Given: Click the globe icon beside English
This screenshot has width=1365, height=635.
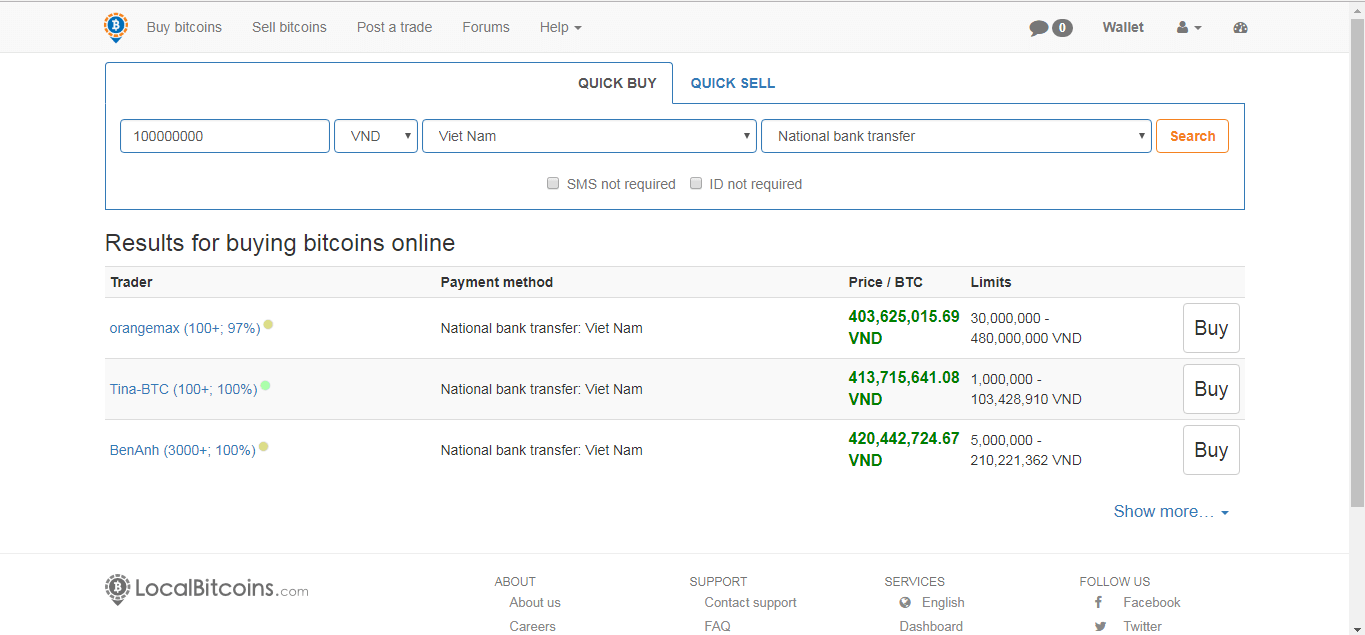Looking at the screenshot, I should tap(905, 603).
